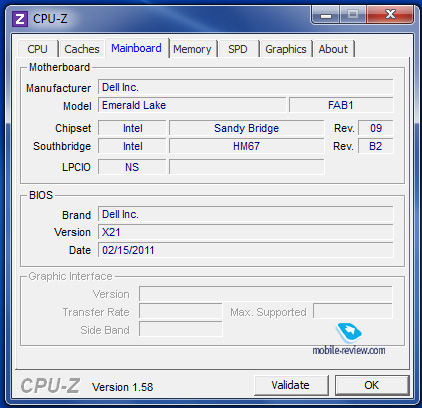Minimize the CPU-Z window
This screenshot has width=422, height=408.
pos(326,15)
